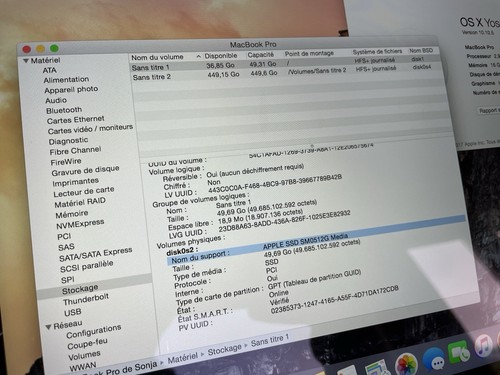Select Bluetooth in the sidebar
The width and height of the screenshot is (500, 375).
point(64,110)
